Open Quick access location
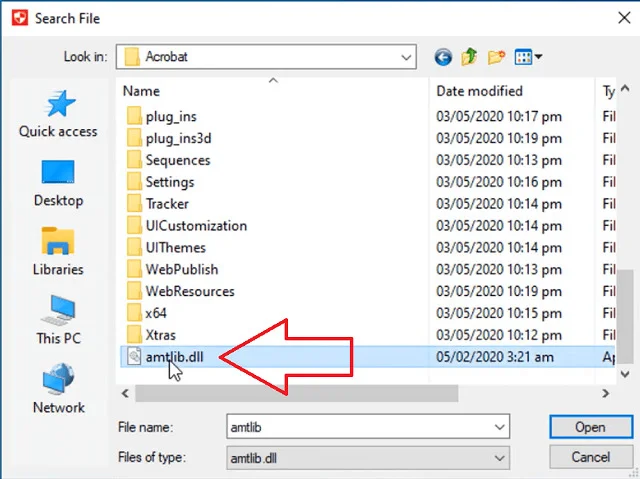This screenshot has height=479, width=640. 58,114
